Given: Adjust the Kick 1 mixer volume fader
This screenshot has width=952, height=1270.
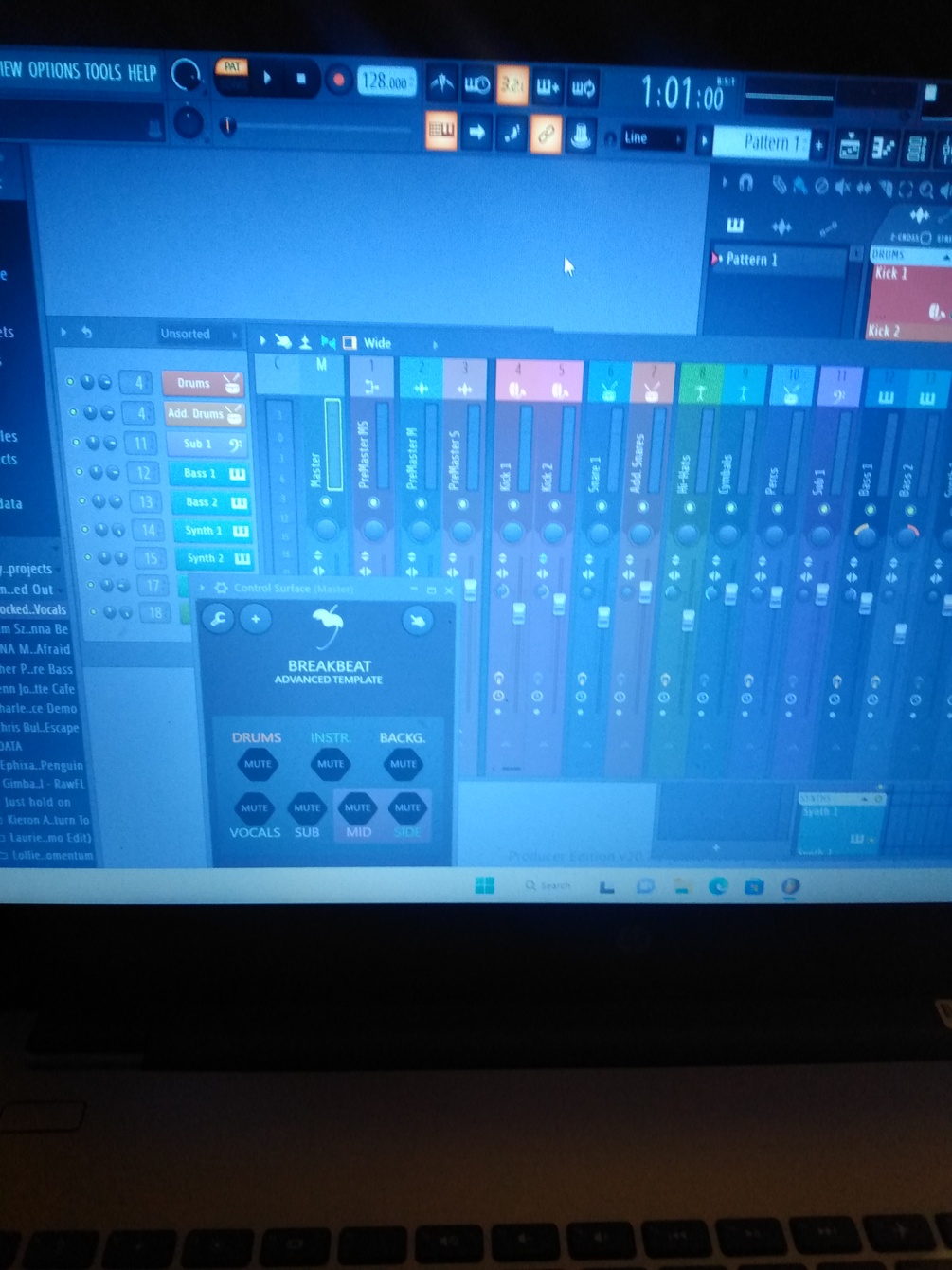Looking at the screenshot, I should 518,614.
